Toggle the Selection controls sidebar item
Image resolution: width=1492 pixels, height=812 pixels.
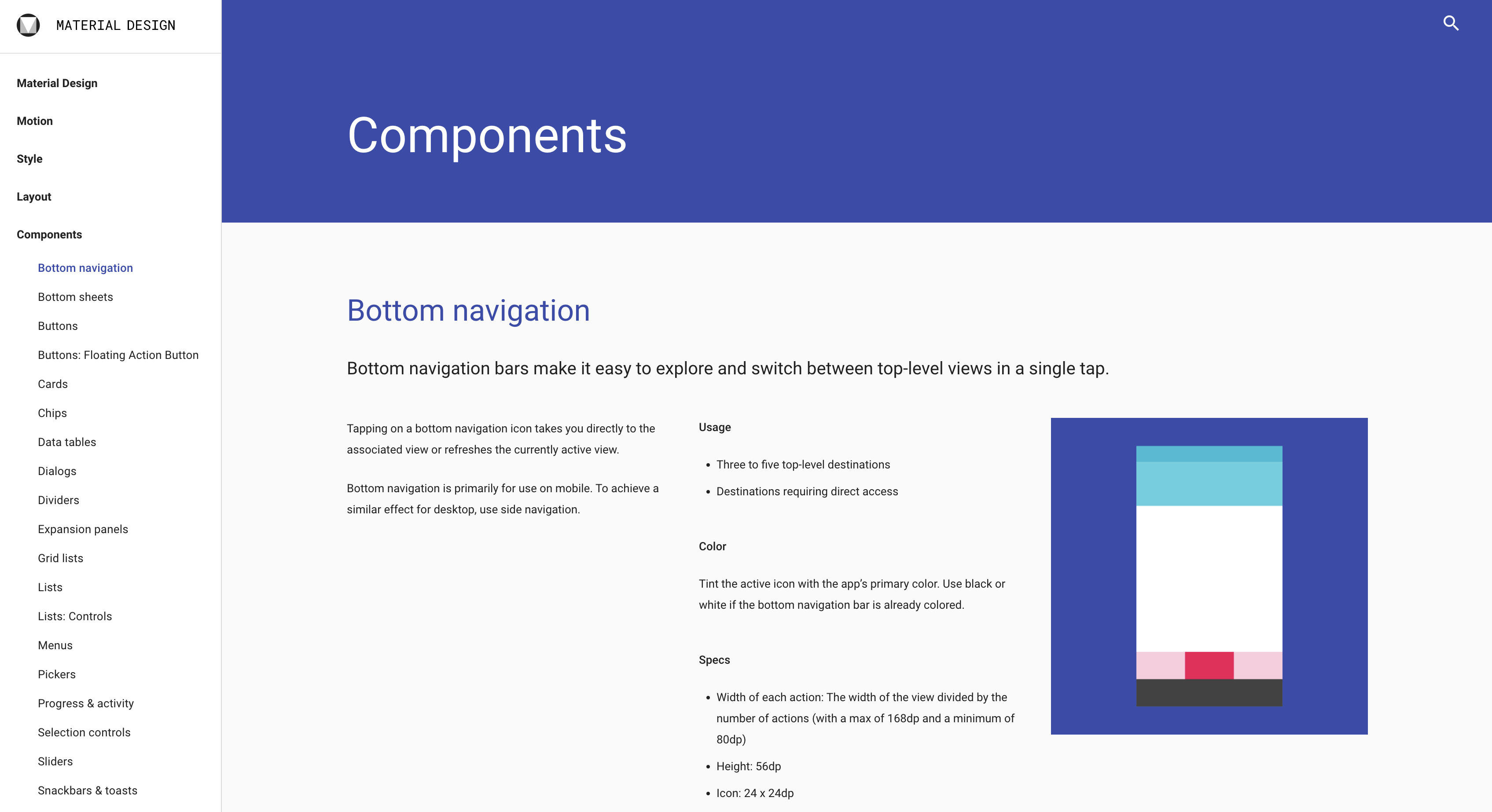pos(83,732)
